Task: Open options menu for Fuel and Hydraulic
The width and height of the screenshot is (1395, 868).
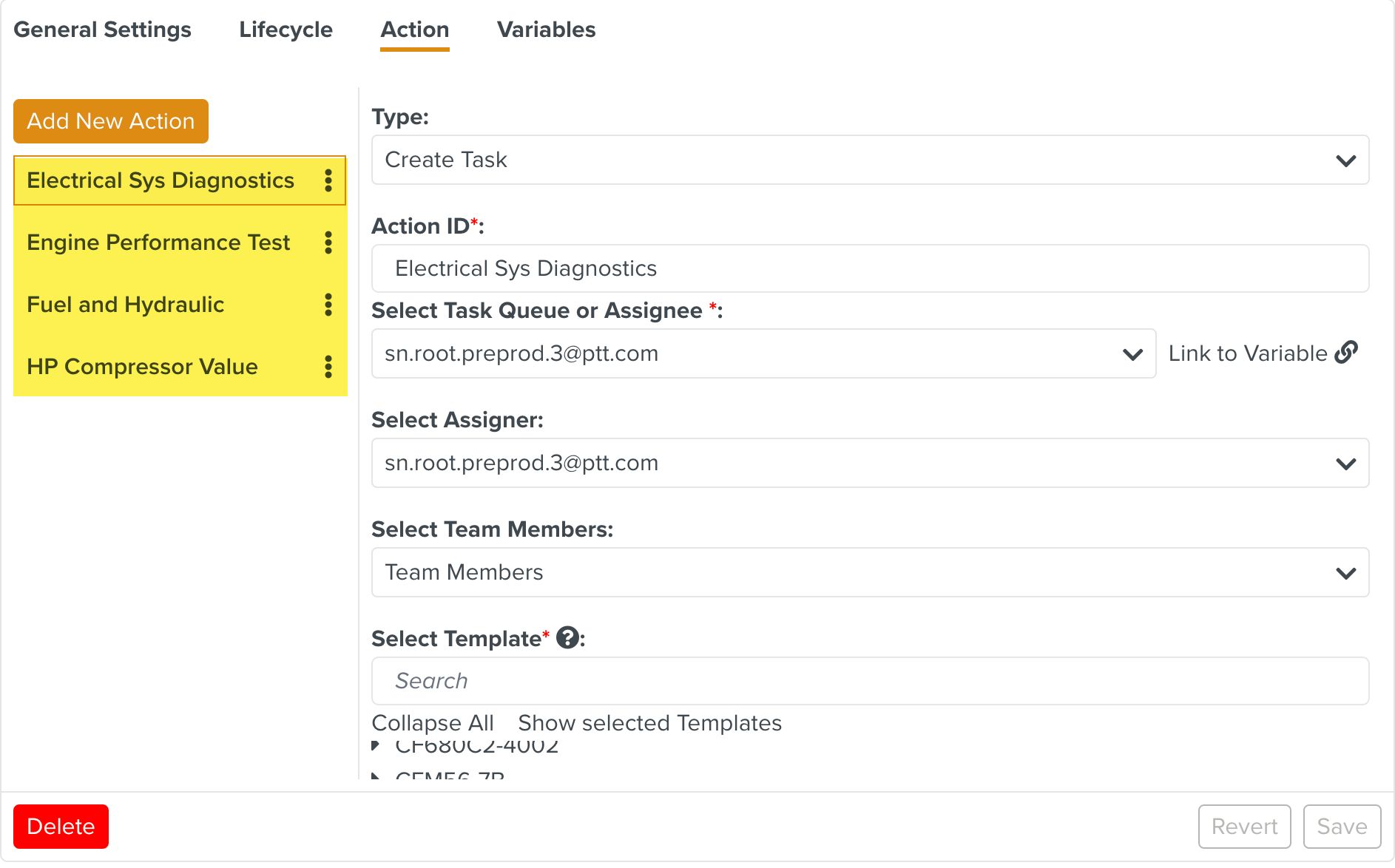Action: pyautogui.click(x=328, y=305)
